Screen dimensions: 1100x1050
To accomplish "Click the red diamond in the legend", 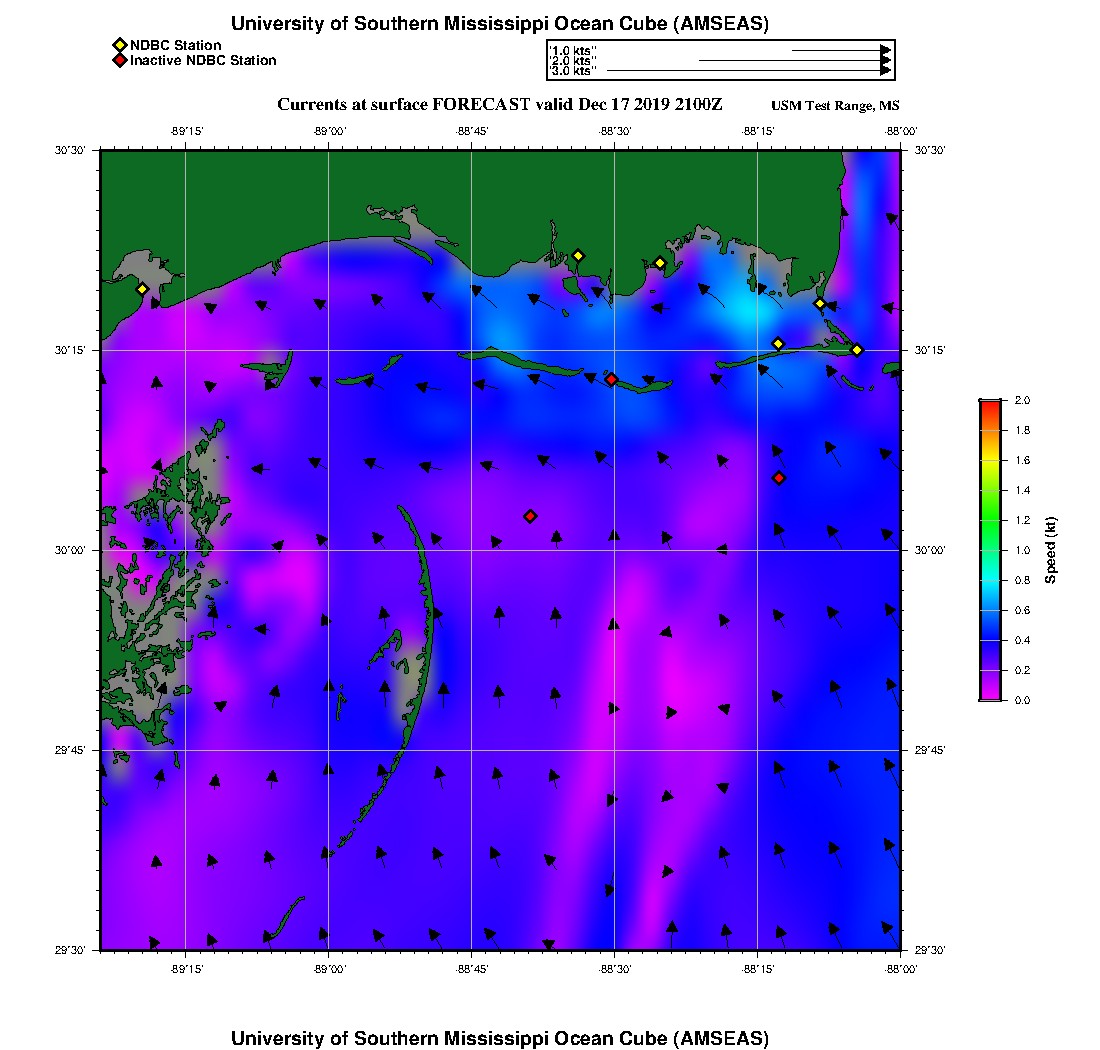I will coord(120,61).
